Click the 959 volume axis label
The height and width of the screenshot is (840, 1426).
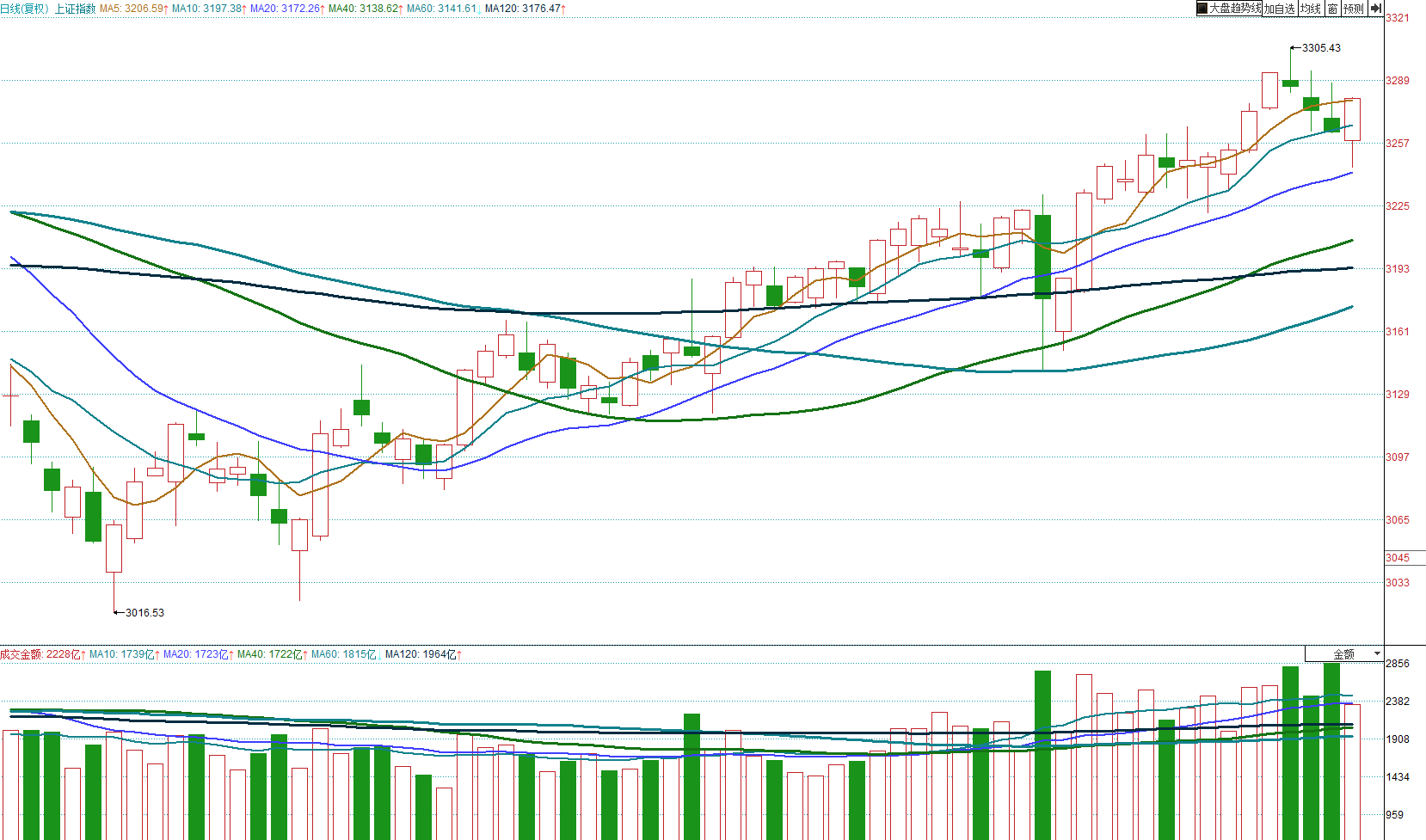[1395, 815]
